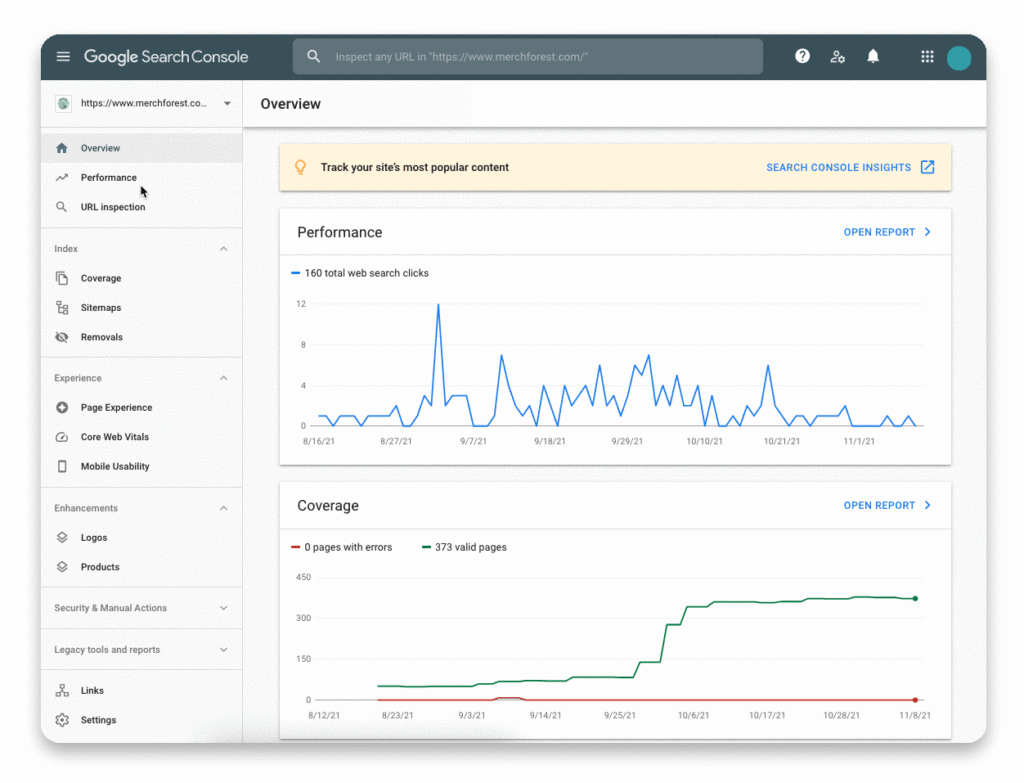Open the Performance report link

[x=879, y=232]
